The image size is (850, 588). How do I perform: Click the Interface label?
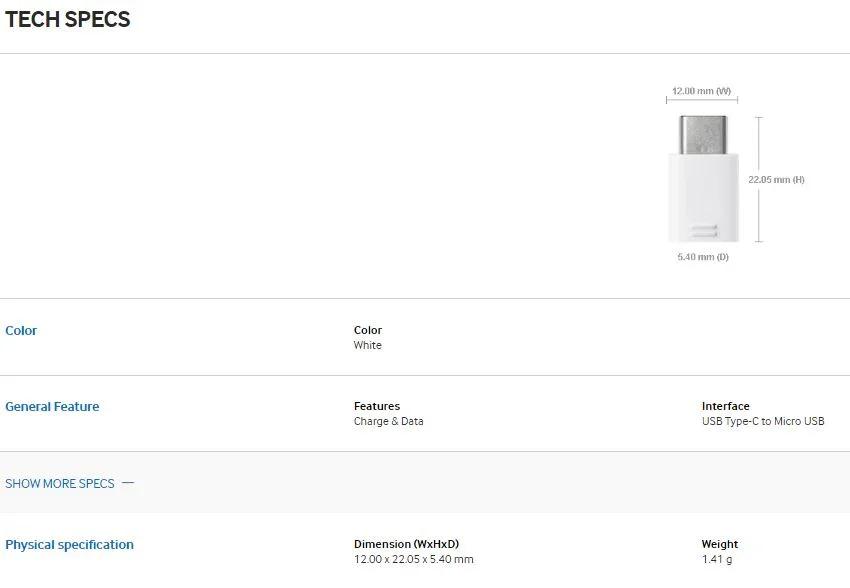(725, 407)
